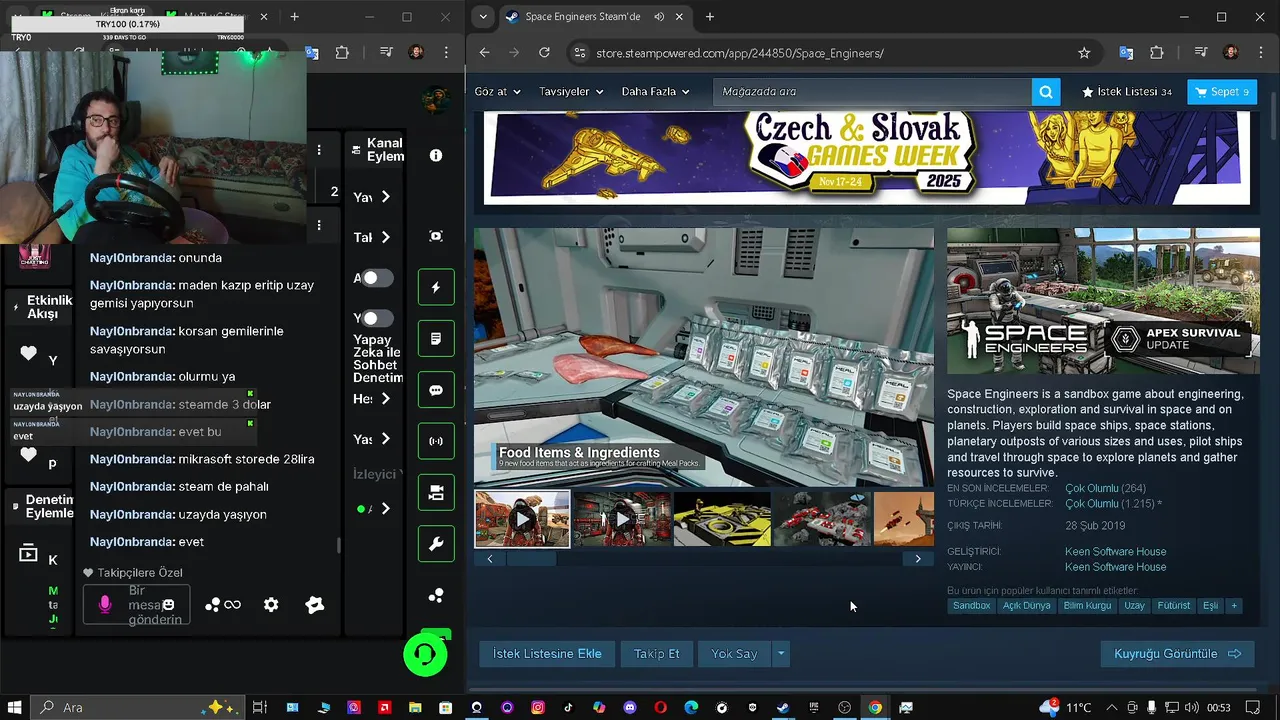The width and height of the screenshot is (1280, 720).
Task: Move thumbnail strip back with left arrow
Action: [x=490, y=559]
